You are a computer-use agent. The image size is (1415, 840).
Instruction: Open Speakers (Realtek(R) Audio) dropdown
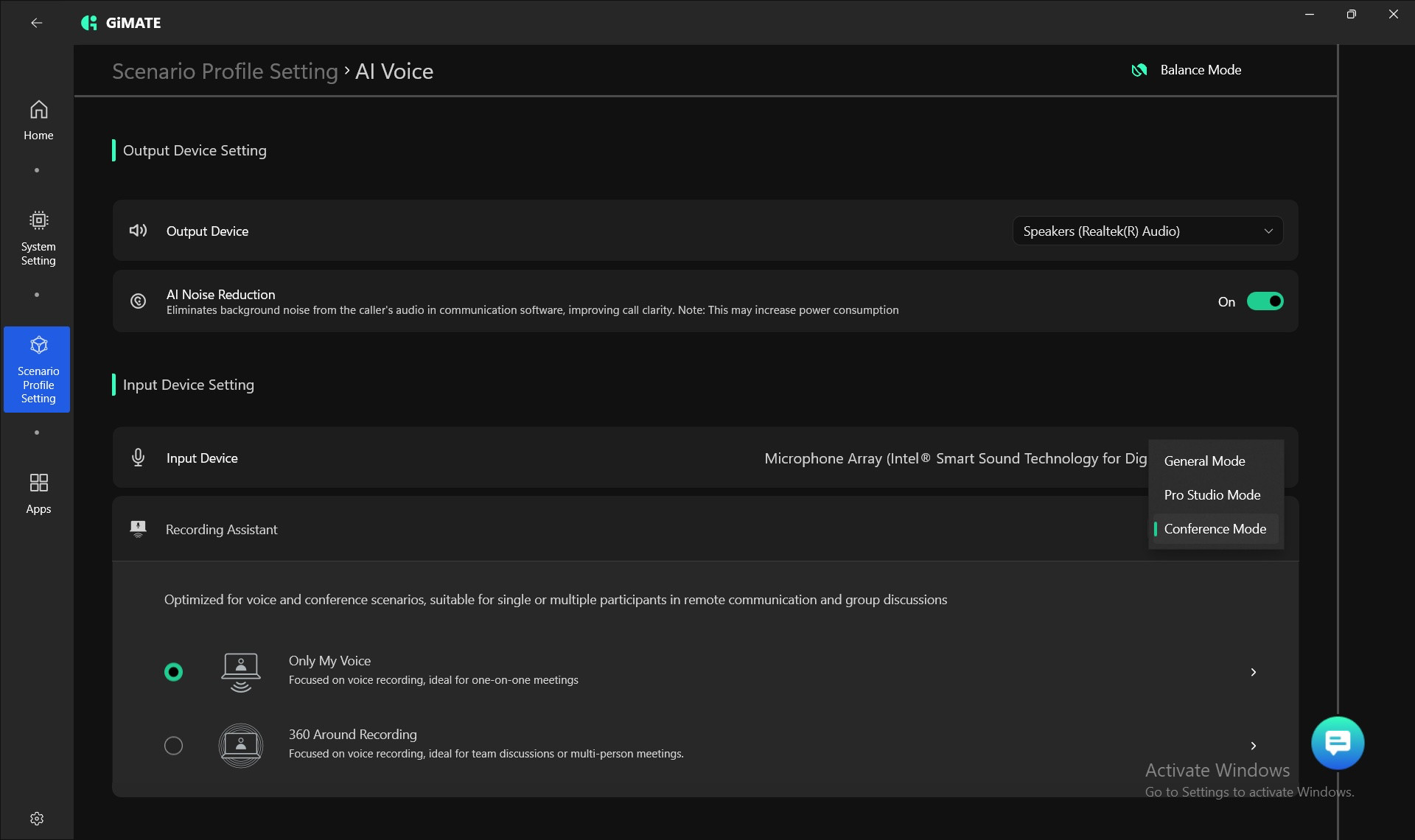[x=1147, y=231]
